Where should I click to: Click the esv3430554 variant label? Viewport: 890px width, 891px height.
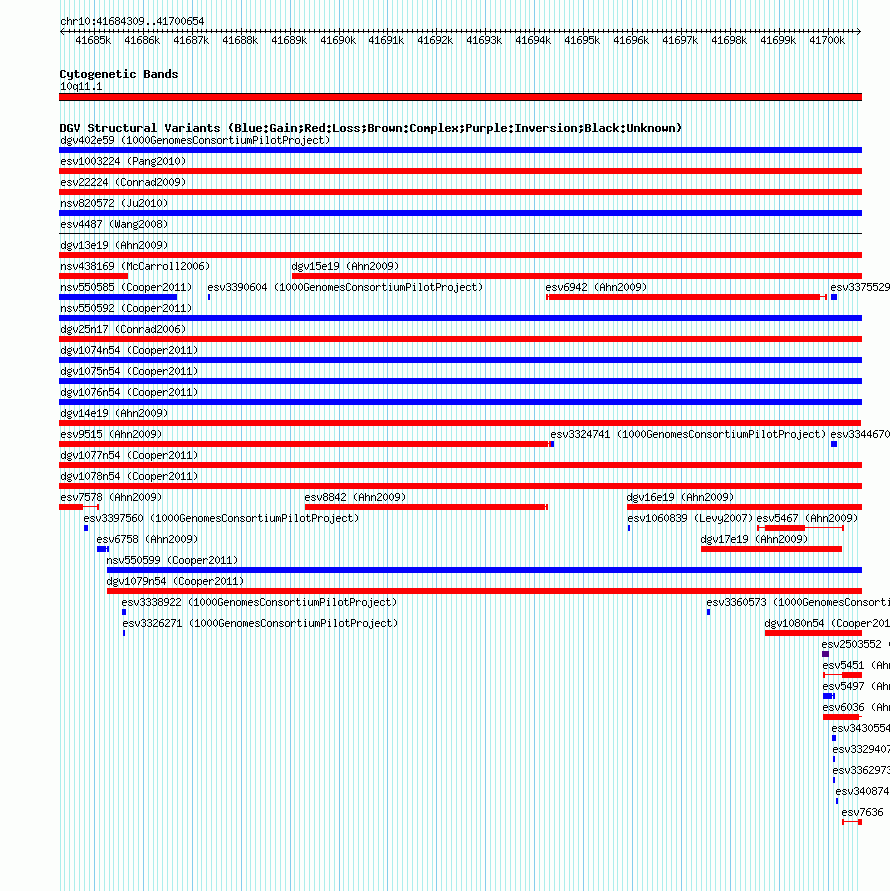pyautogui.click(x=860, y=728)
